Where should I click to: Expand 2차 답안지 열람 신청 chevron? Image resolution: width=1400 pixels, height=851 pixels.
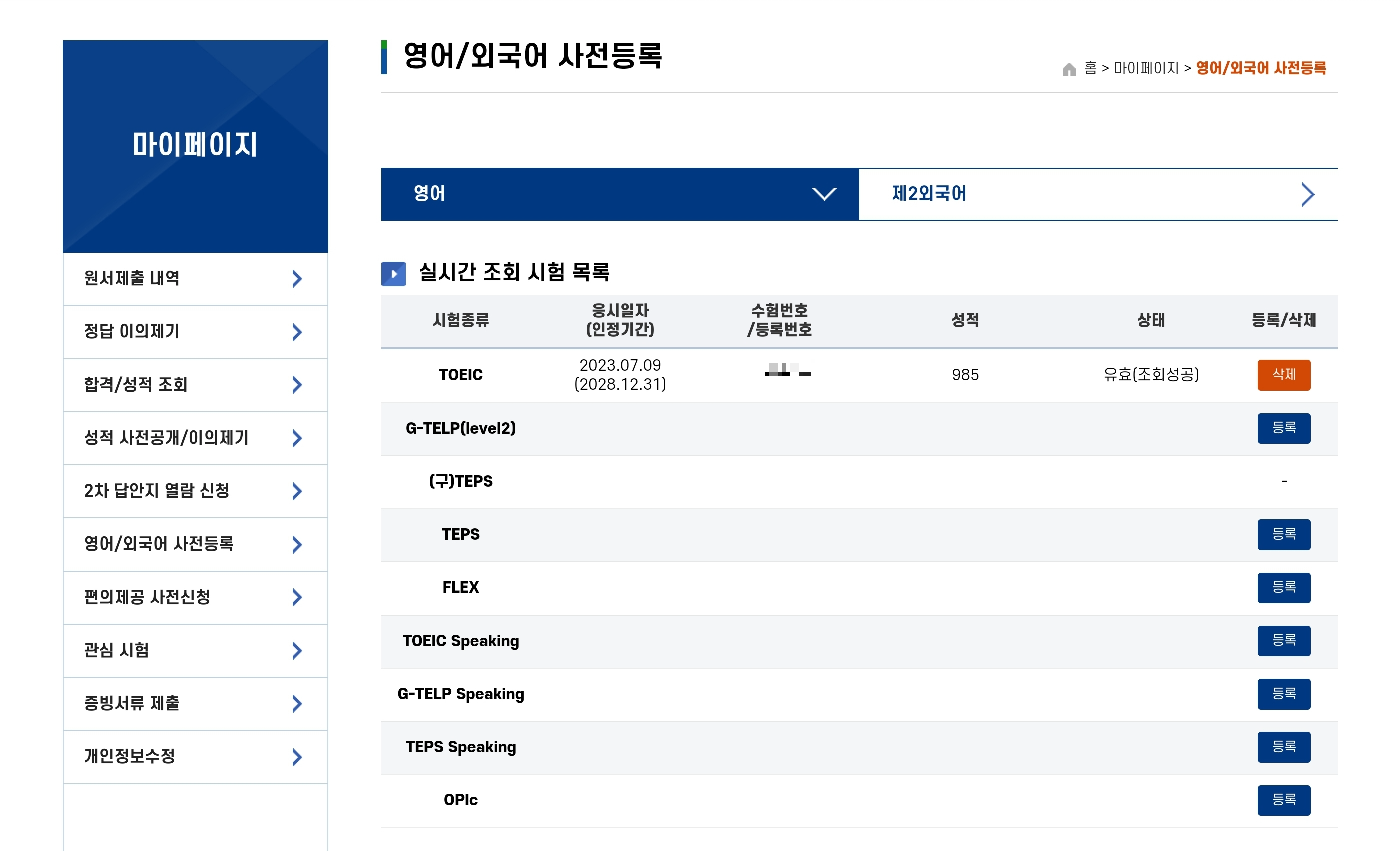point(296,491)
